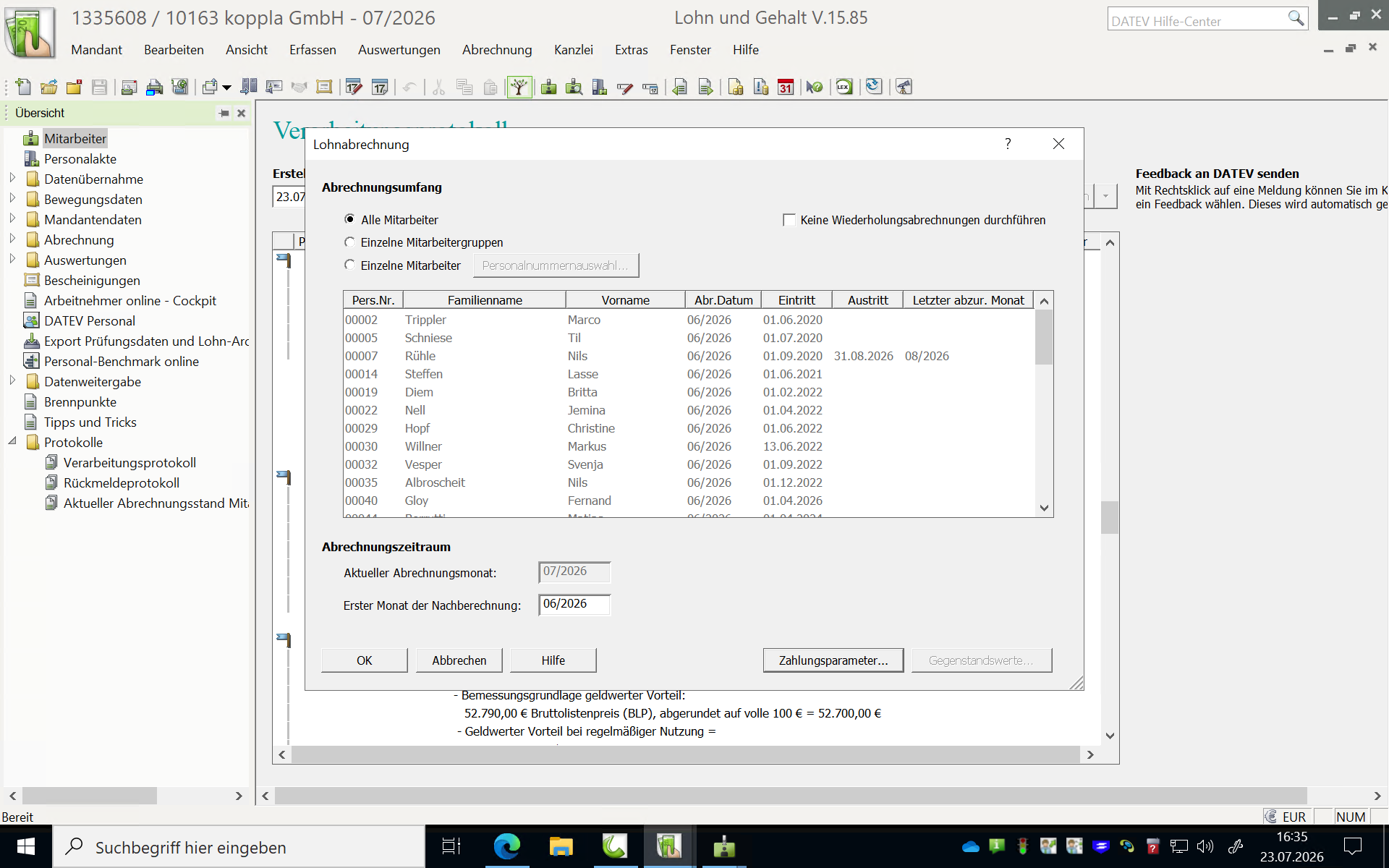Image resolution: width=1389 pixels, height=868 pixels.
Task: Click the Familienname column header
Action: (x=484, y=300)
